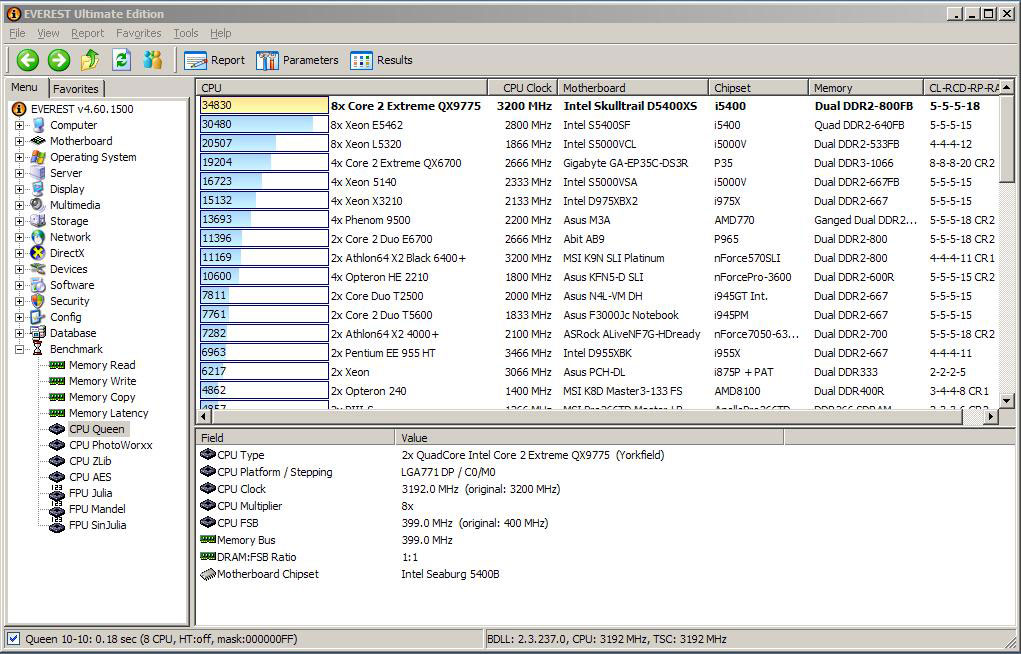
Task: Select the Software icon in tree
Action: tap(38, 285)
